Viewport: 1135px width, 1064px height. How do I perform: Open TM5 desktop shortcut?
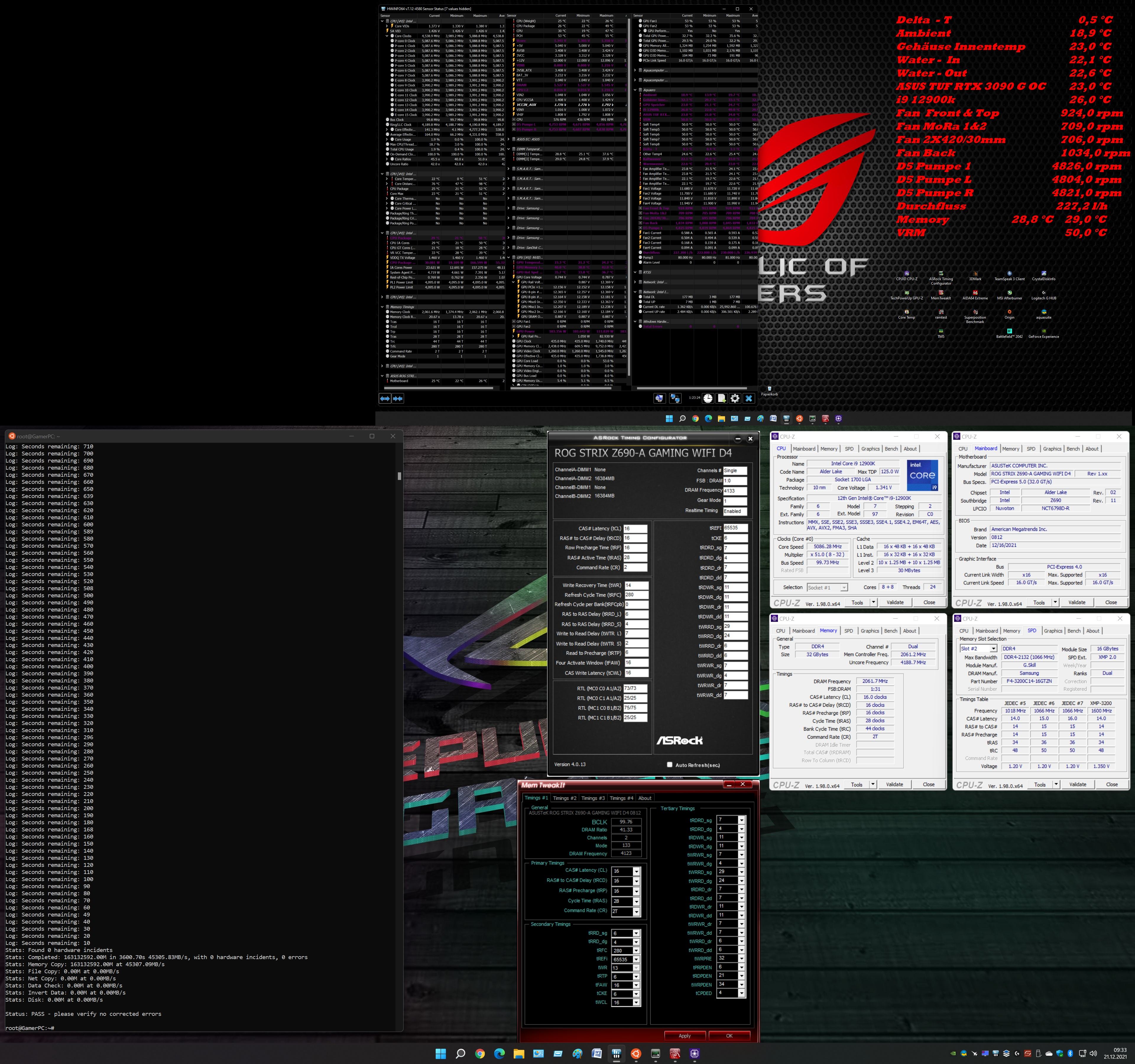[x=941, y=333]
